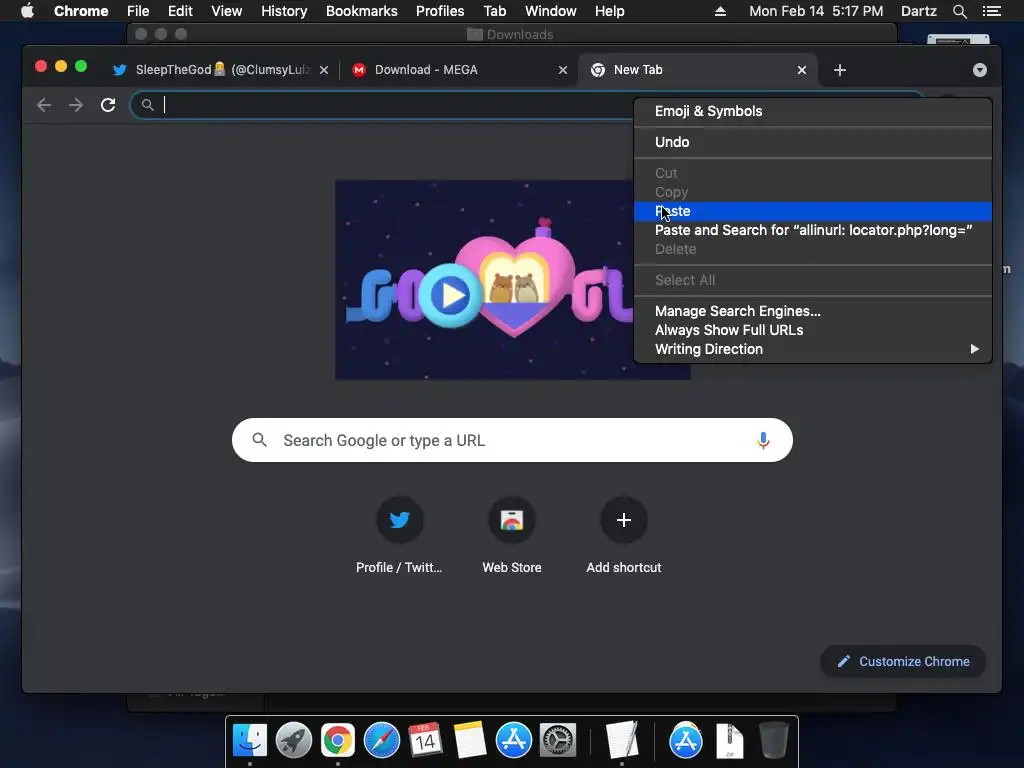The width and height of the screenshot is (1024, 768).
Task: Click the back navigation arrow
Action: (44, 105)
